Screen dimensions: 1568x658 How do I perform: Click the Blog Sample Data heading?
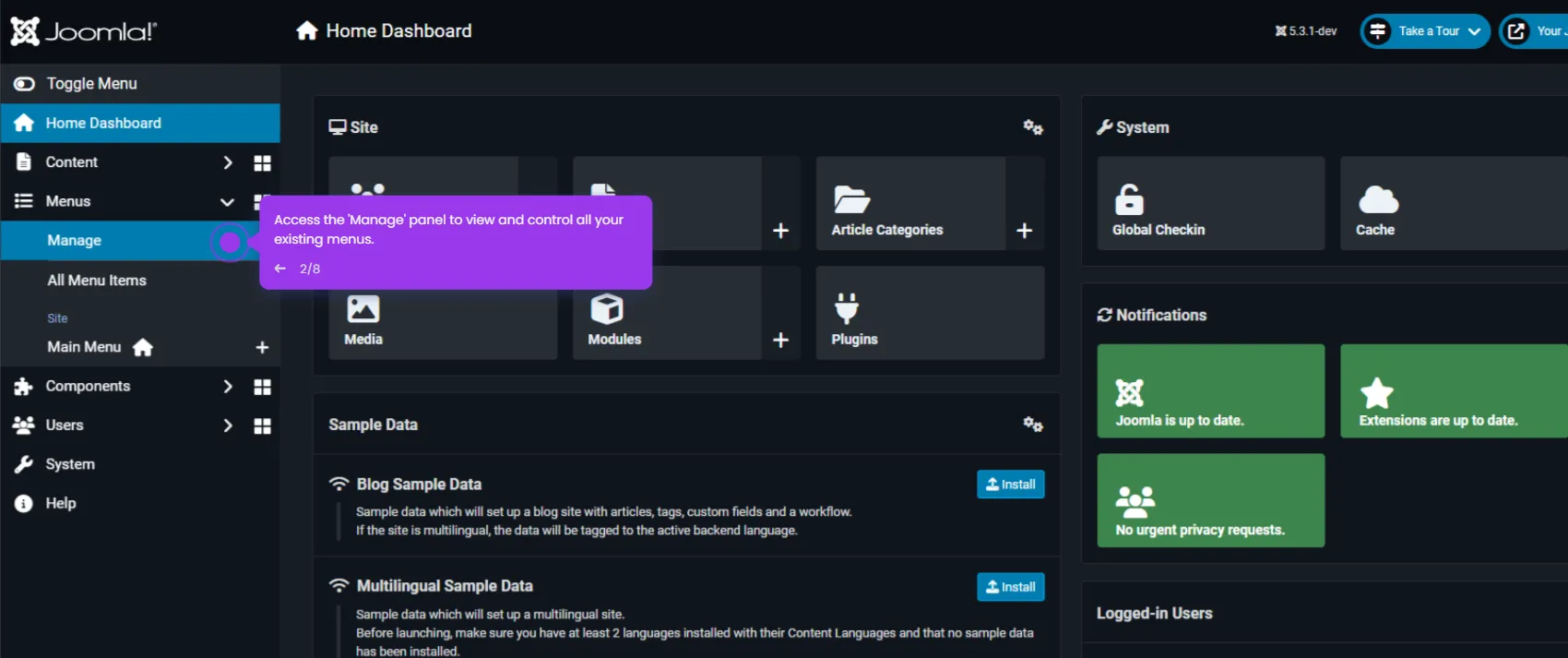pyautogui.click(x=419, y=485)
